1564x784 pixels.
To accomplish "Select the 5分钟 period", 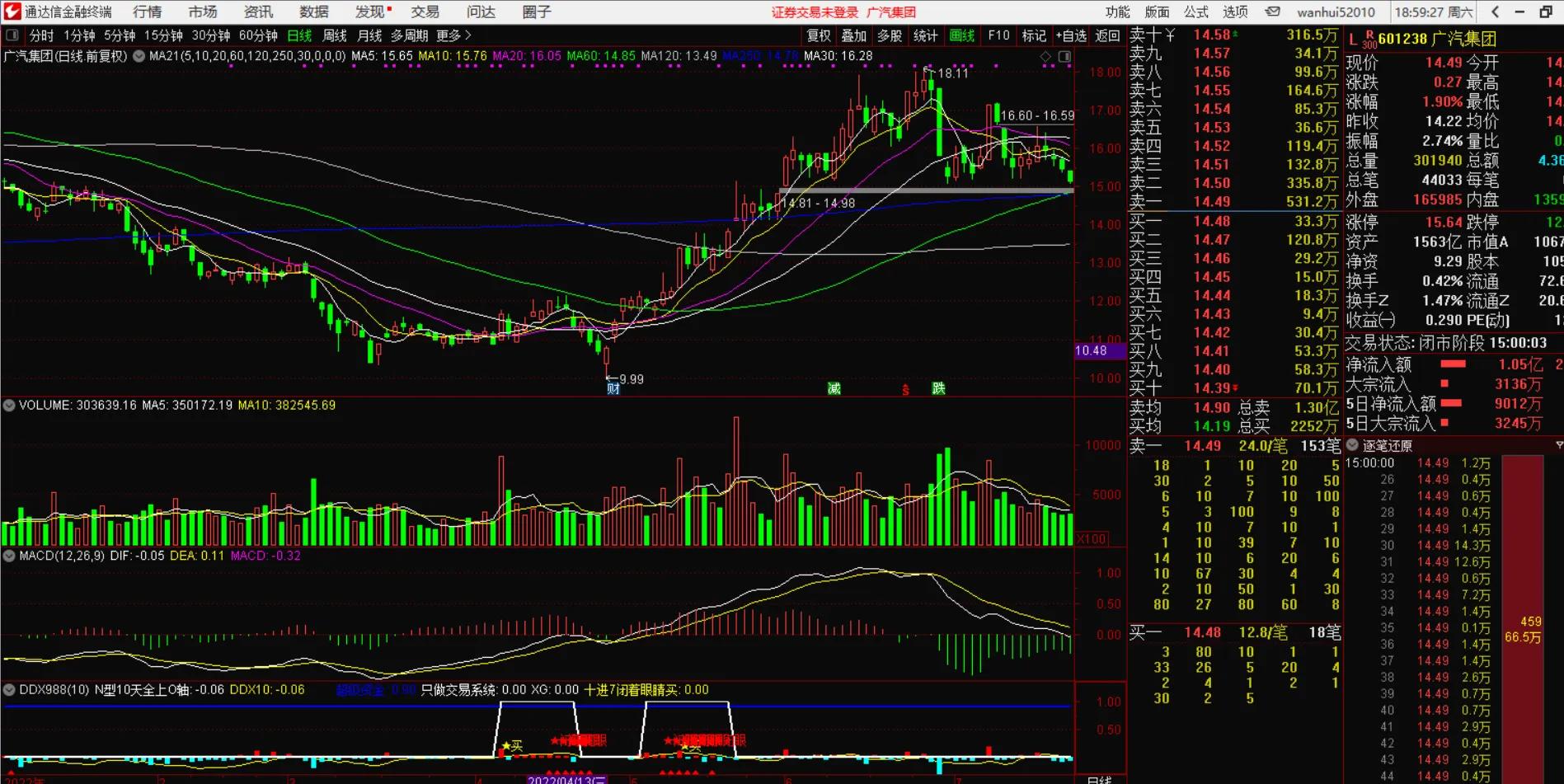I will 120,35.
